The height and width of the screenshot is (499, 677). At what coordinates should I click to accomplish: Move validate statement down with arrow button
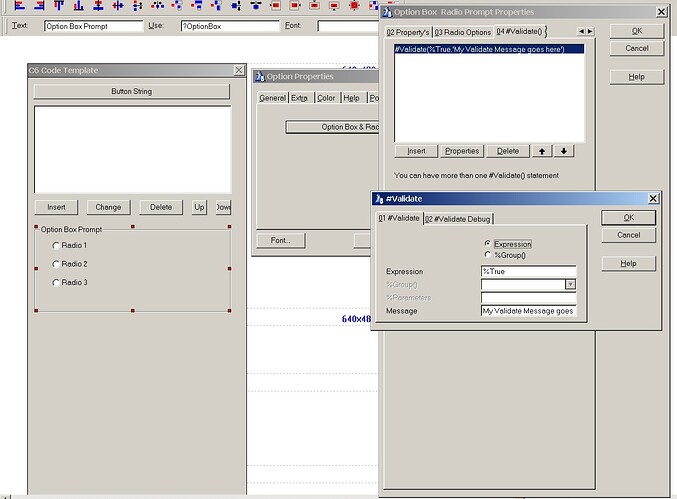click(x=564, y=151)
